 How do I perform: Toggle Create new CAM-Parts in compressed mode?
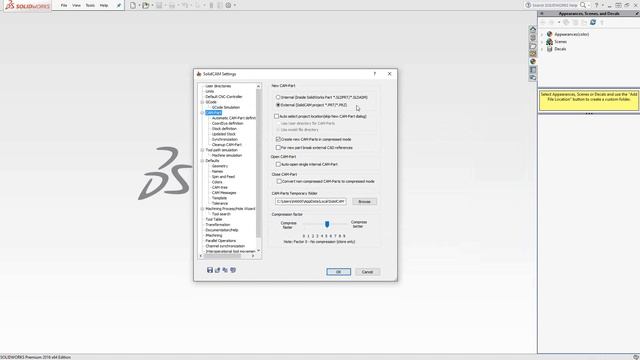click(x=278, y=139)
